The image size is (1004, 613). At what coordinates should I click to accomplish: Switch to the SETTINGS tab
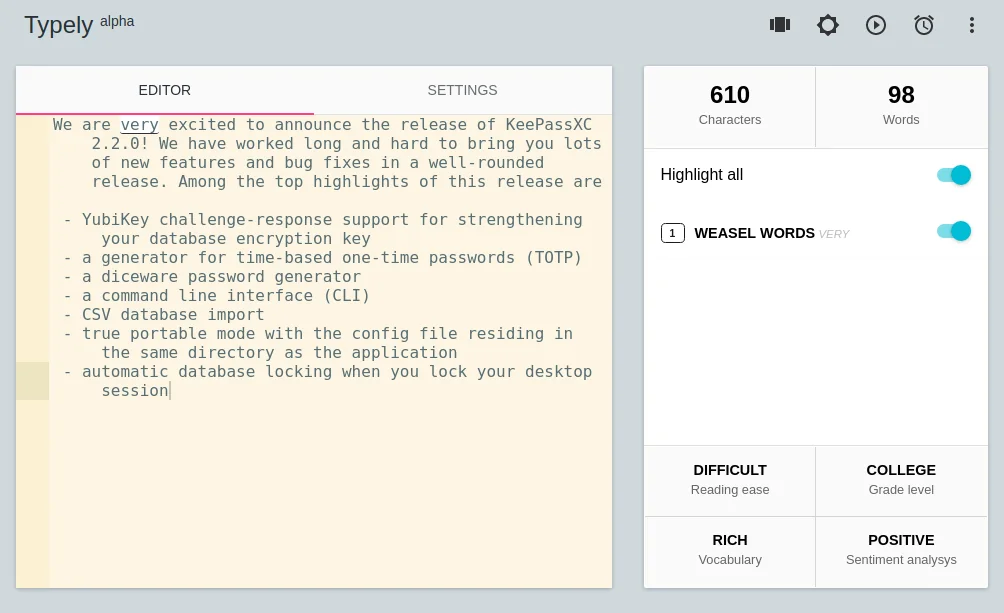tap(463, 90)
